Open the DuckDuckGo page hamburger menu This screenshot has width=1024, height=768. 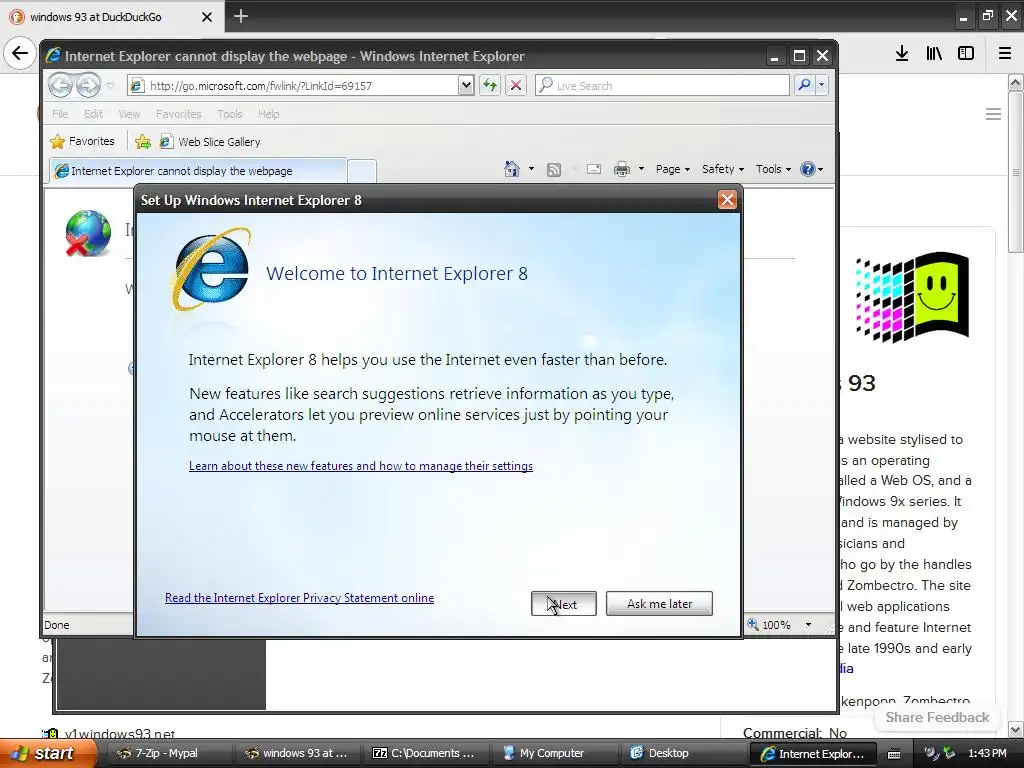click(993, 114)
